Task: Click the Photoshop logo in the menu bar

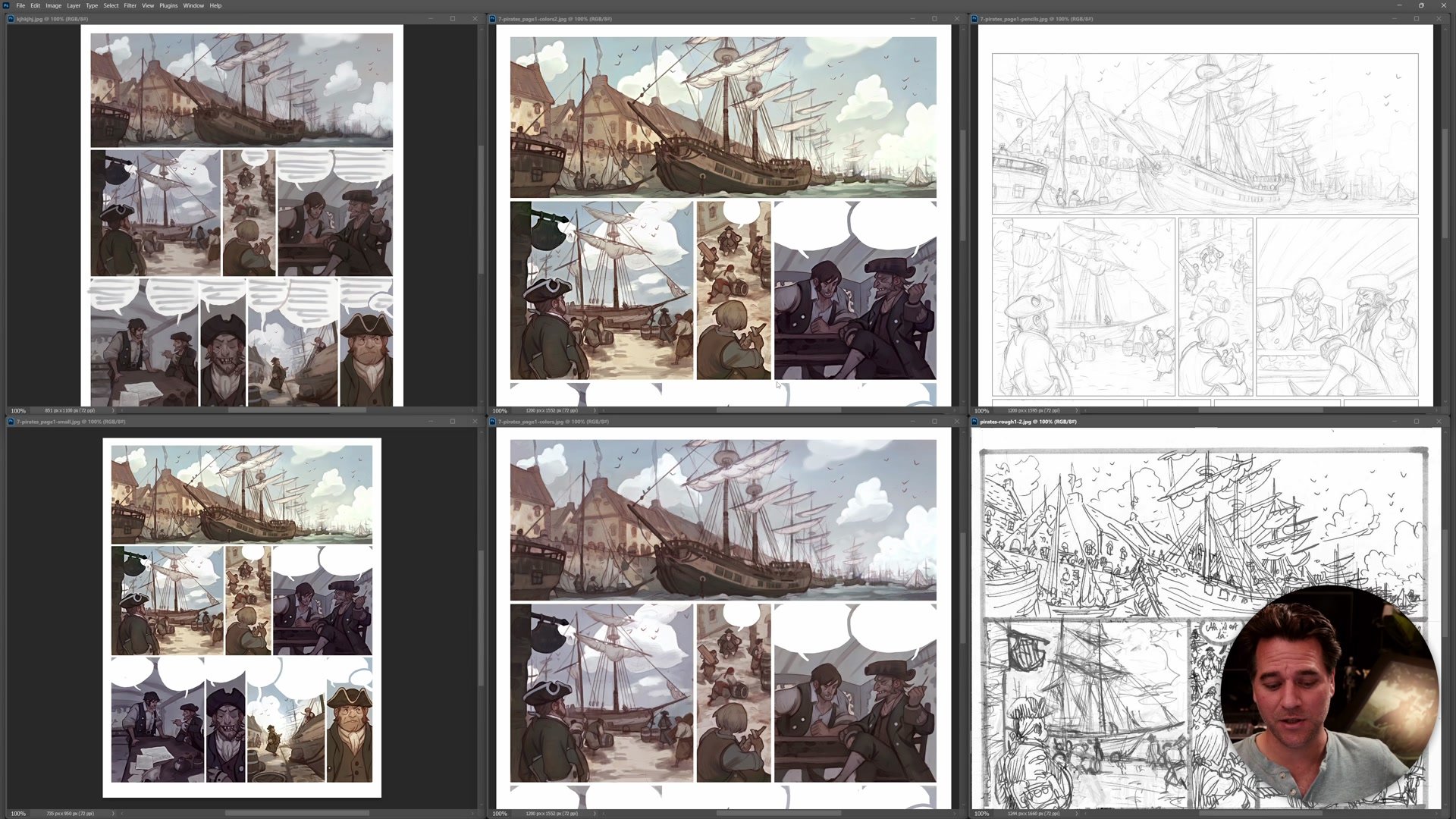Action: pyautogui.click(x=6, y=5)
